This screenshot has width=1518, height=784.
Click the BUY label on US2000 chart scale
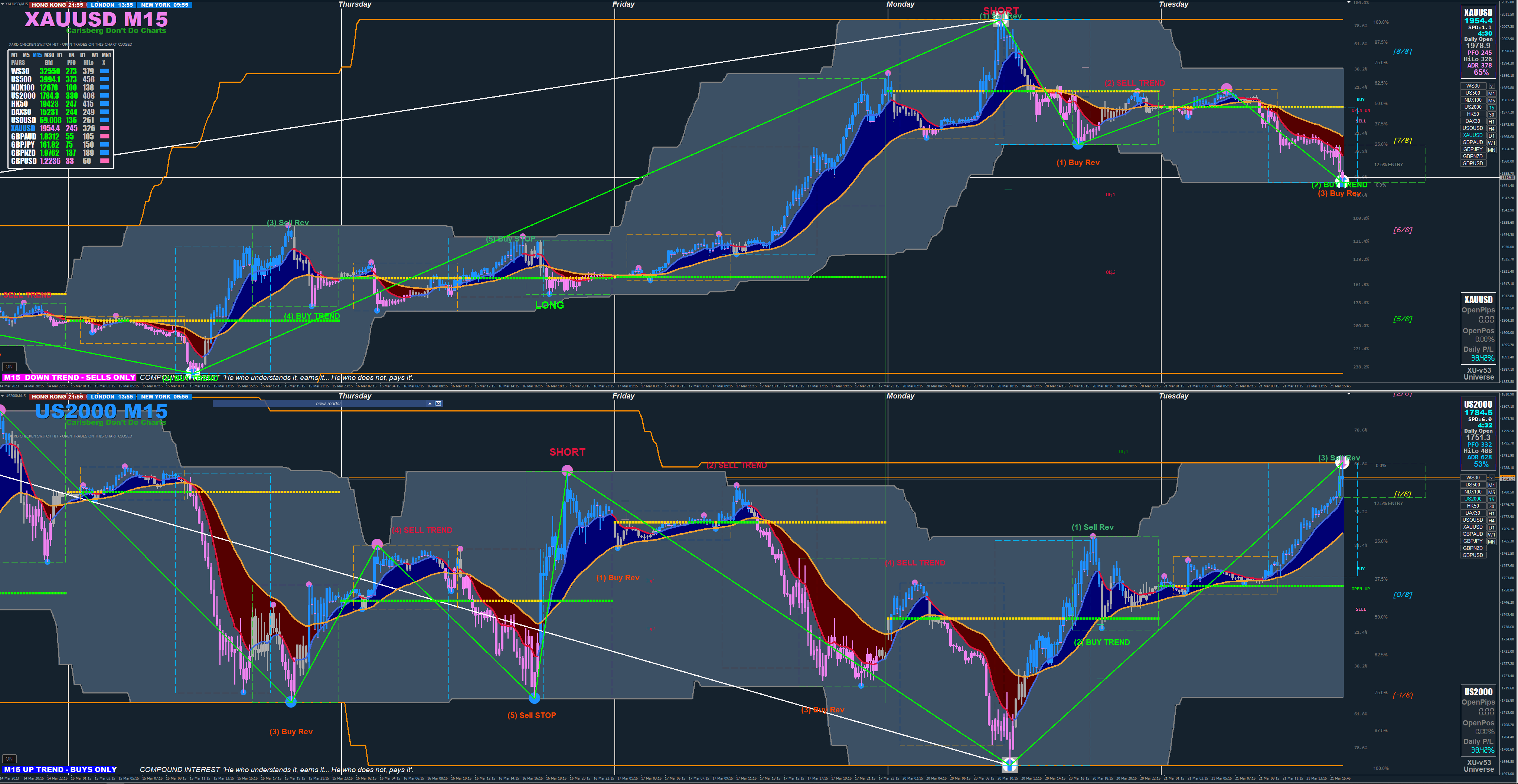1360,569
